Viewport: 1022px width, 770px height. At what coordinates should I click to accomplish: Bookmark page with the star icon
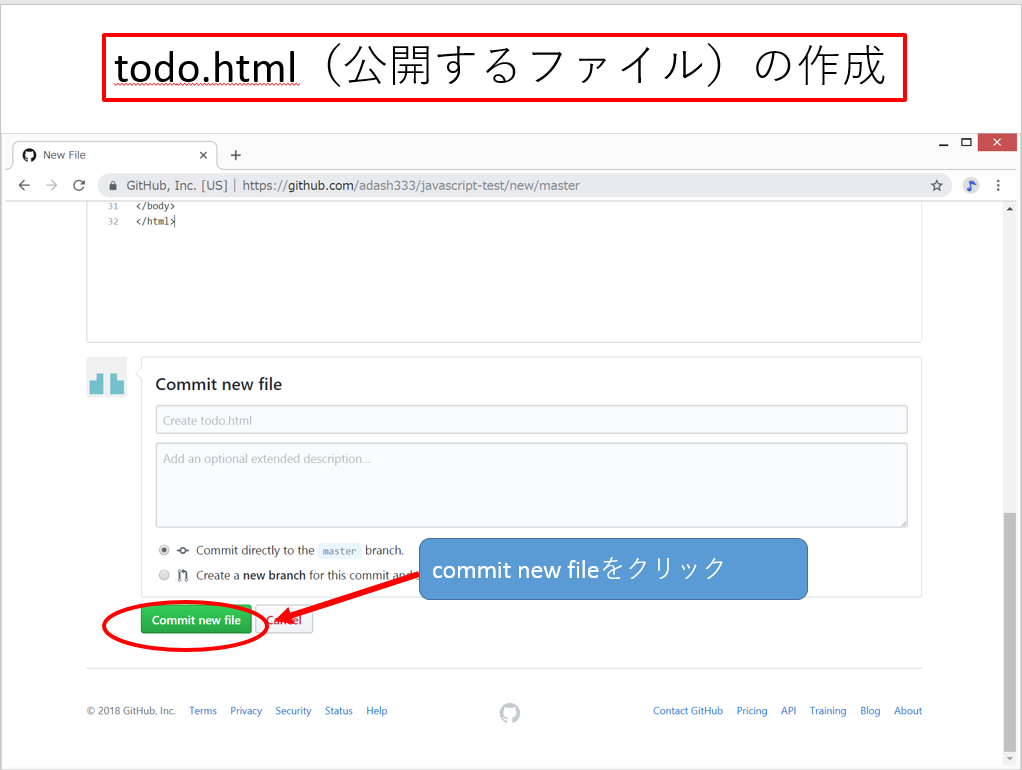click(937, 185)
